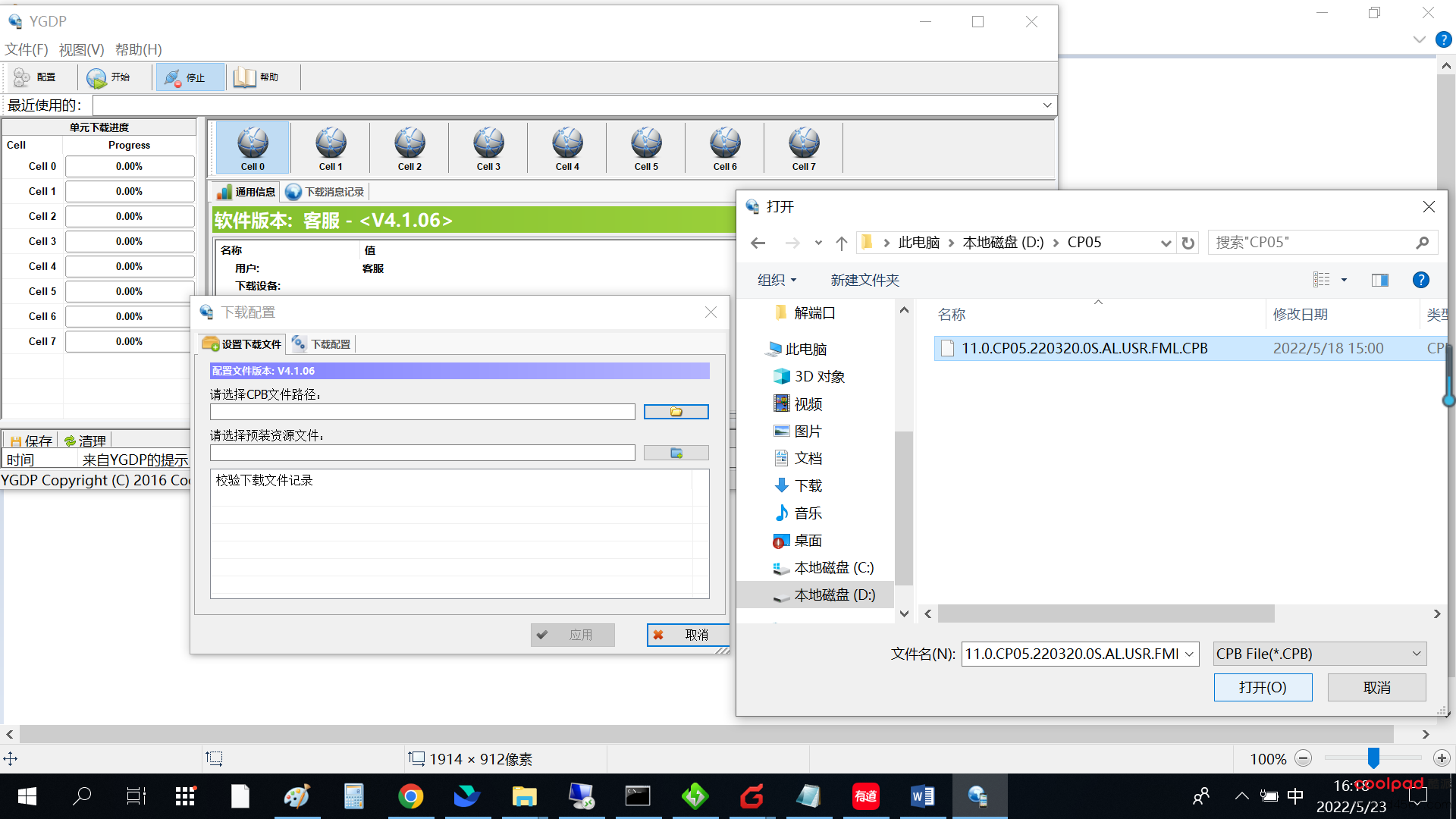
Task: Expand the 最近使用的 dropdown
Action: (x=1048, y=106)
